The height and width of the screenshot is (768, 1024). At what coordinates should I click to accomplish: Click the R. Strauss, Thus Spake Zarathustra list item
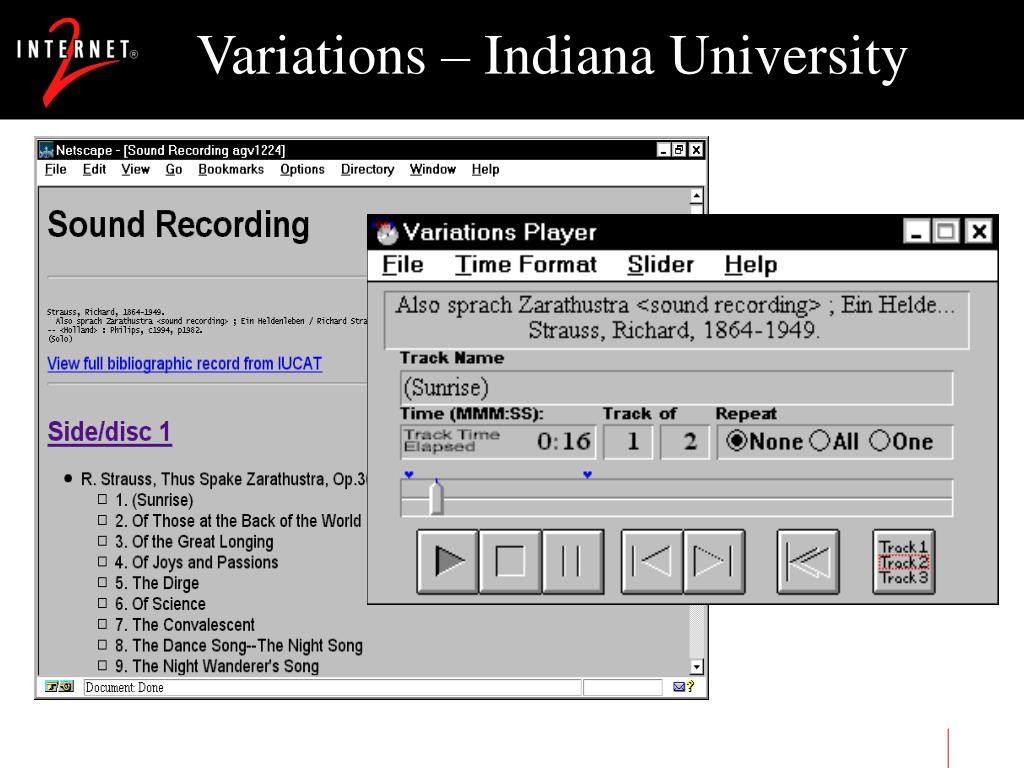(223, 479)
